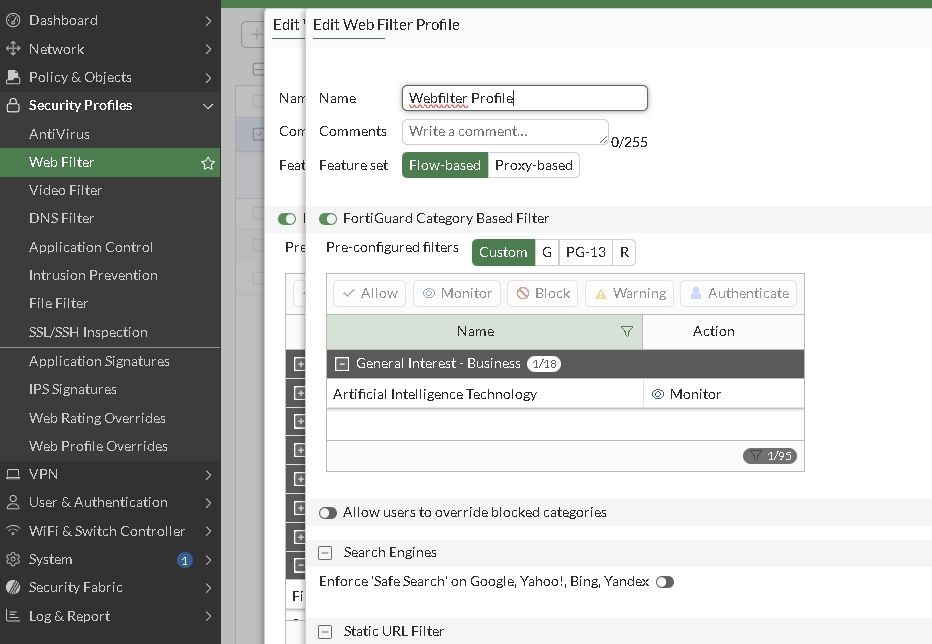Collapse the Search Engines section
Screen dimensions: 932x644
[325, 553]
